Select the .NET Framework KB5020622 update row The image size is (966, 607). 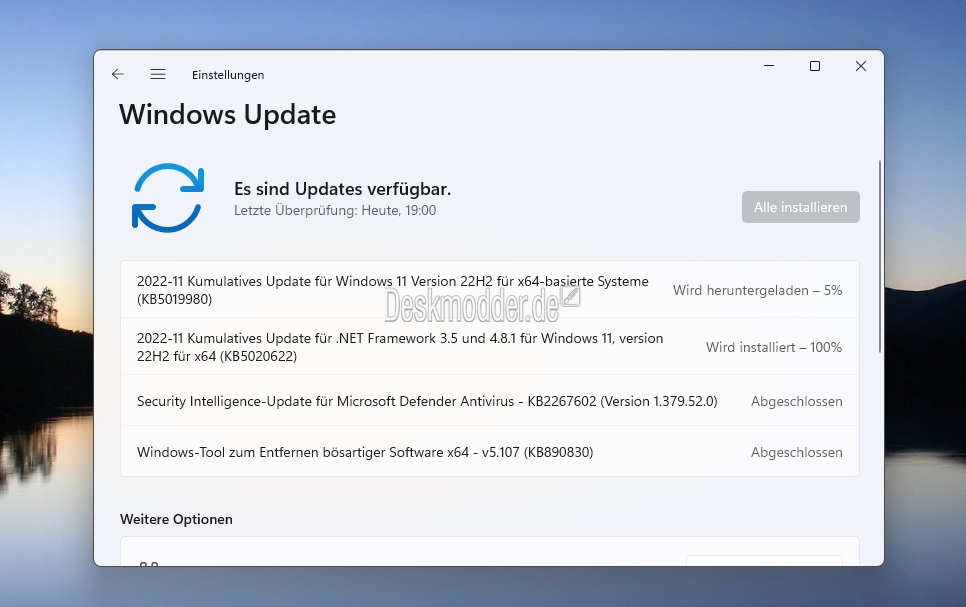pyautogui.click(x=490, y=347)
